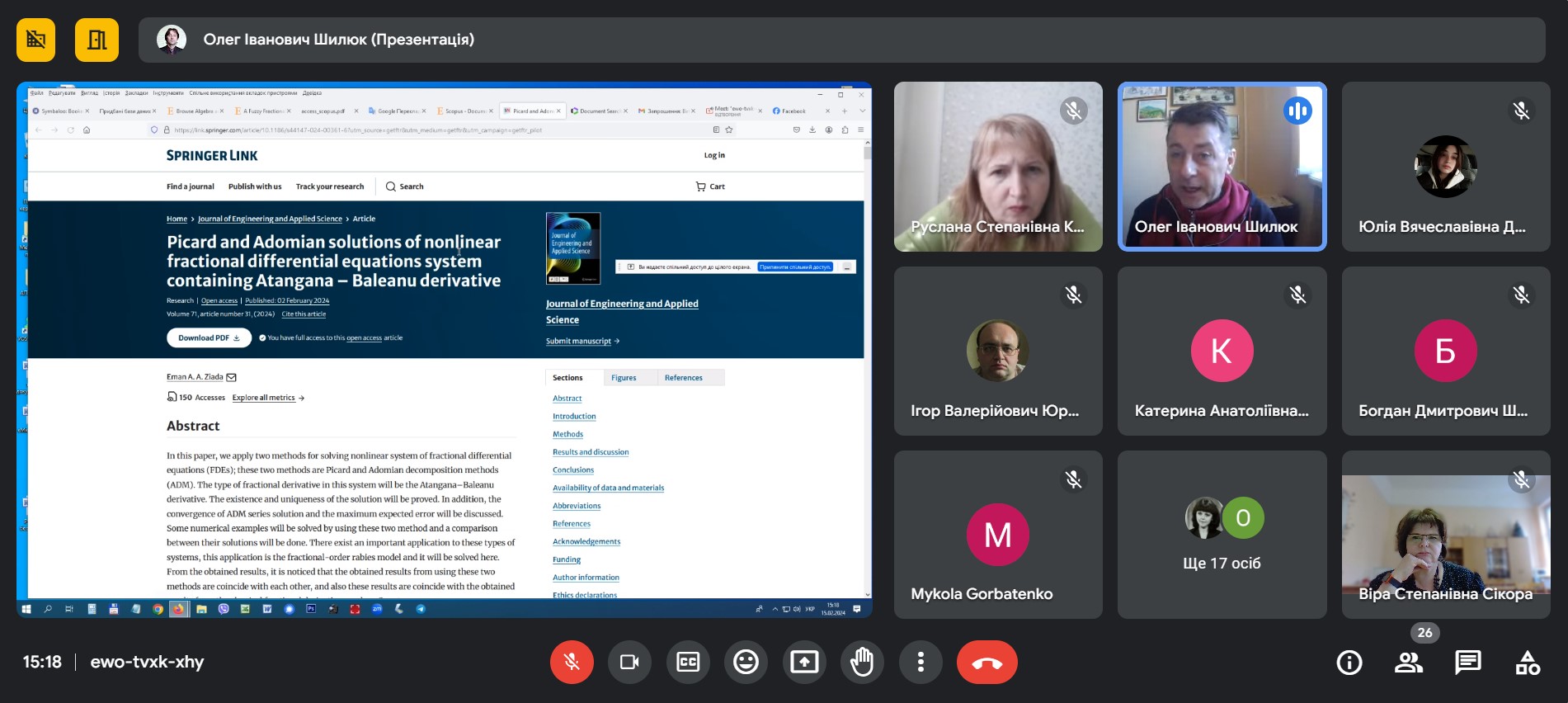The height and width of the screenshot is (703, 1568).
Task: Turn off the camera button
Action: [x=629, y=662]
